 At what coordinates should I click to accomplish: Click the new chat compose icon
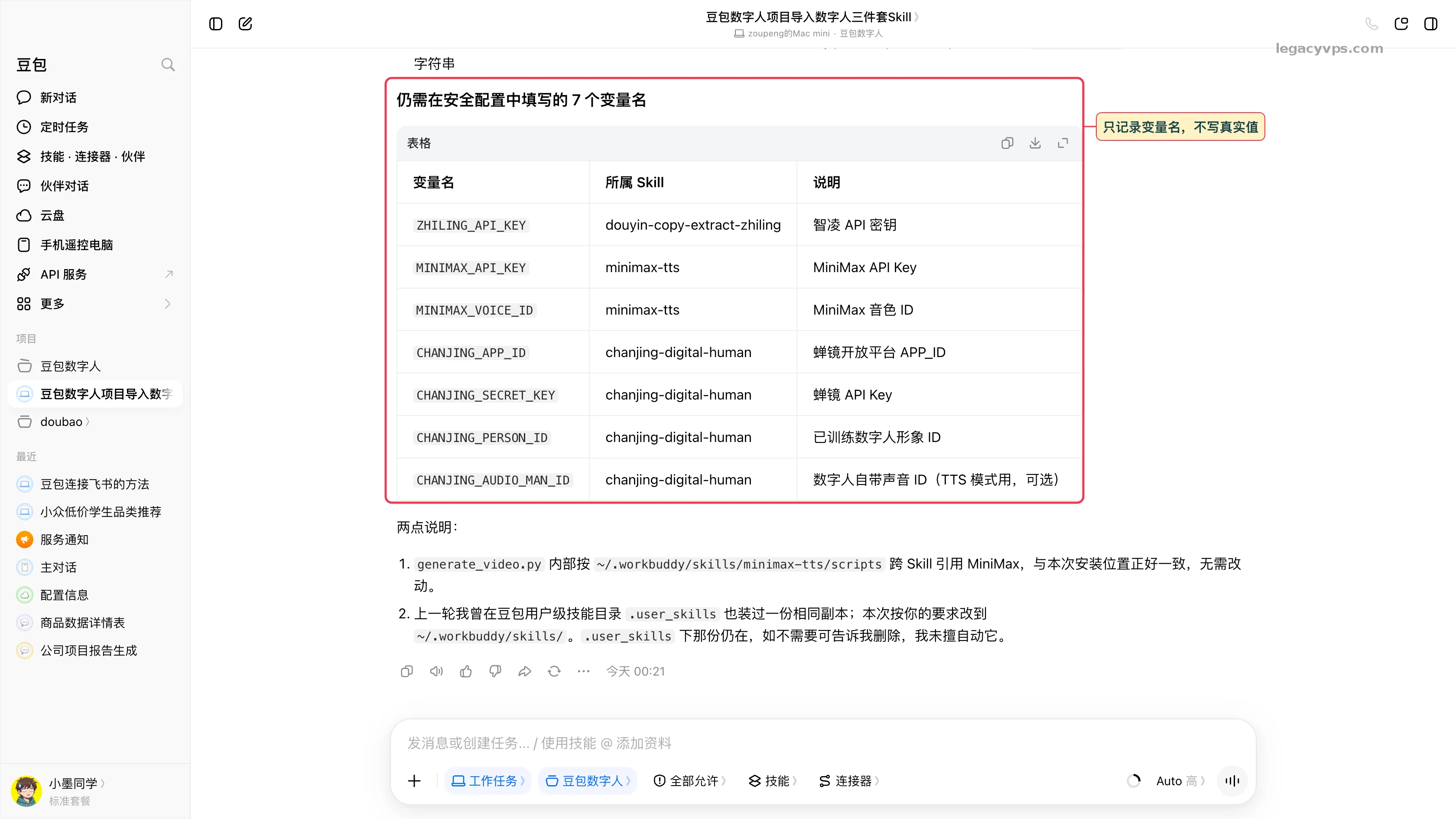click(245, 24)
